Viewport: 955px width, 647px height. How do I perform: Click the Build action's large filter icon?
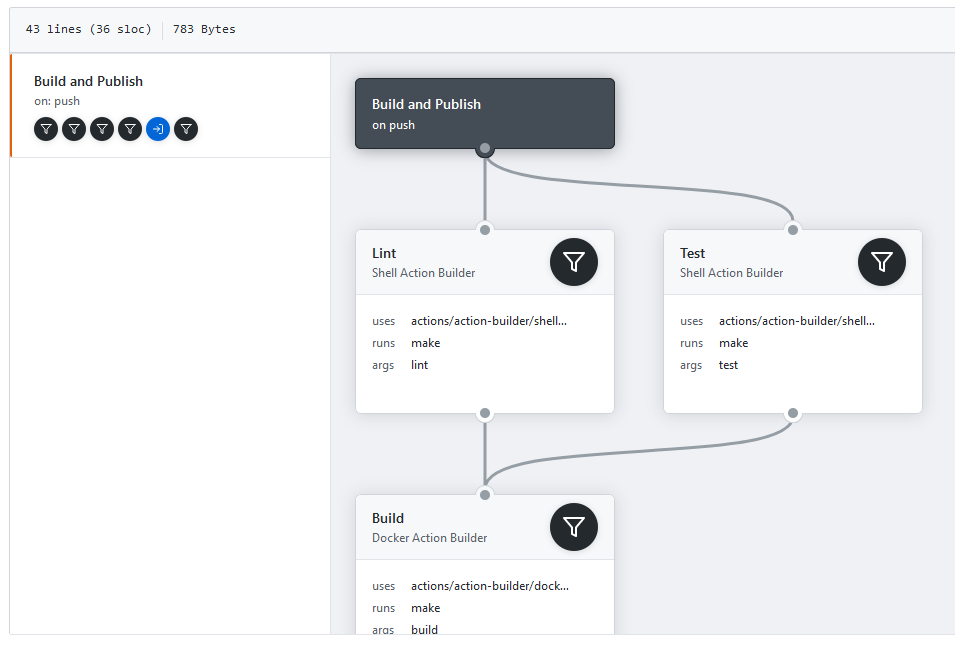(x=574, y=527)
